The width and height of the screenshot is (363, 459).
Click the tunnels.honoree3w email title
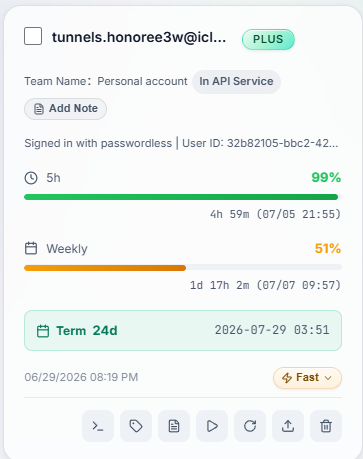click(139, 37)
